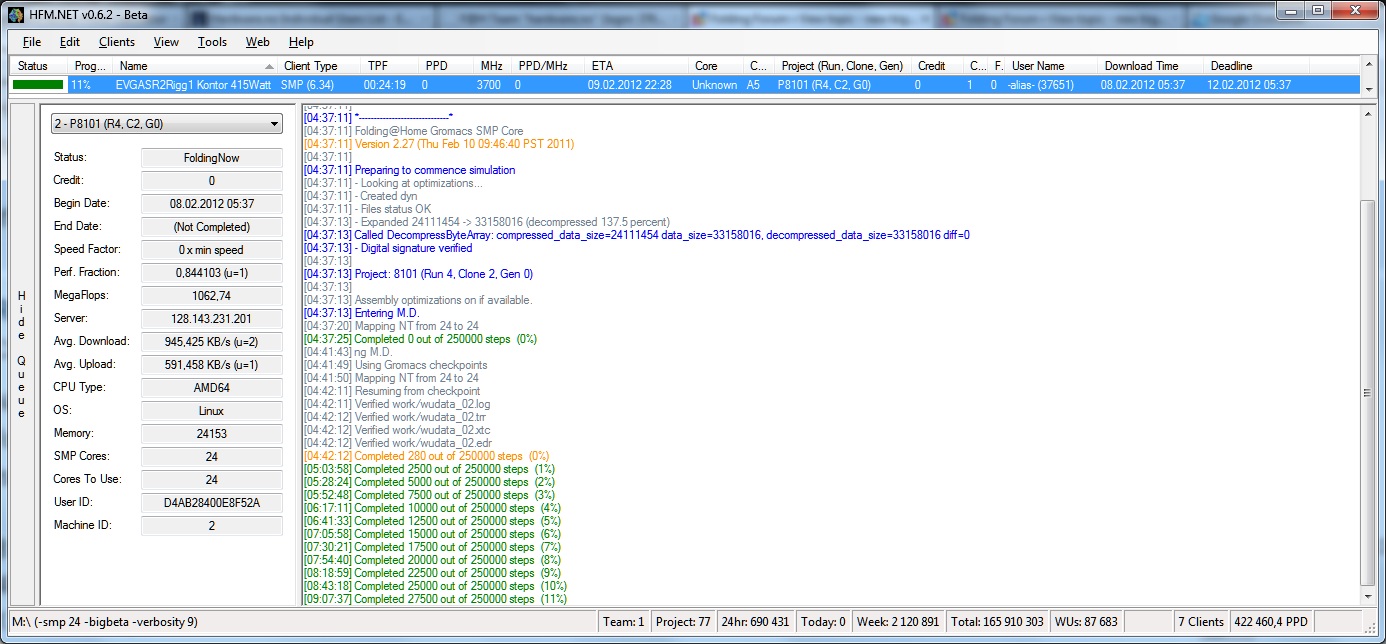Click the End Date (Not Completed) field
This screenshot has height=644, width=1386.
point(211,227)
